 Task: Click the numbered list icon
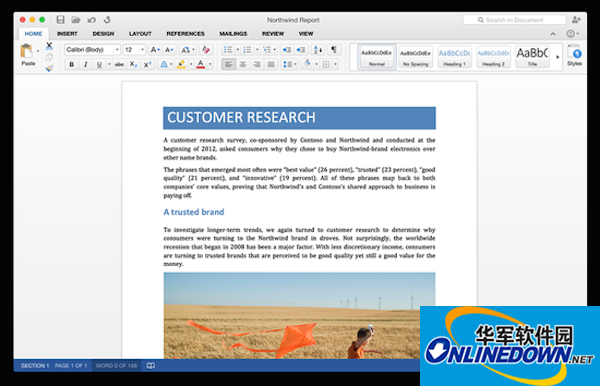(247, 50)
